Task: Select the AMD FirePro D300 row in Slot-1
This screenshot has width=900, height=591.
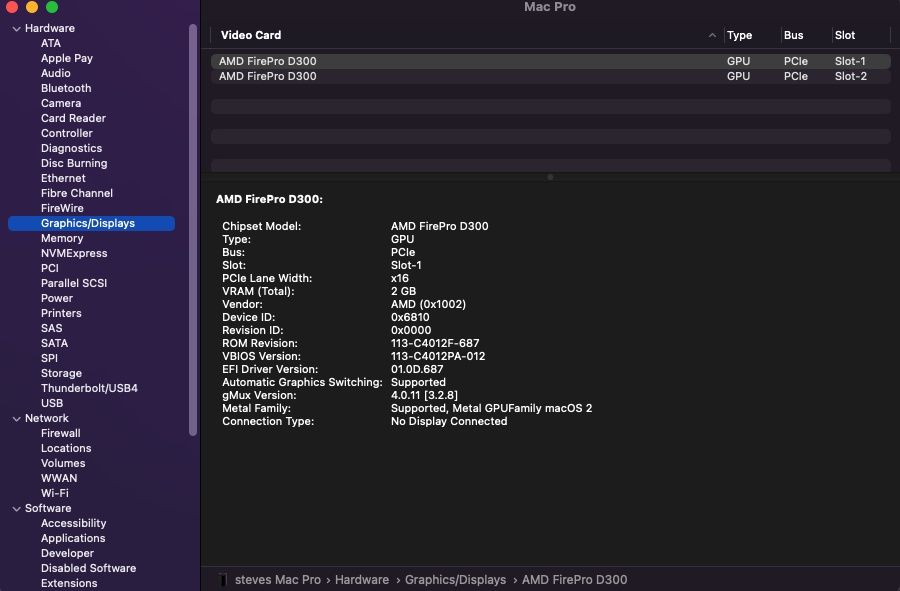Action: pos(550,61)
